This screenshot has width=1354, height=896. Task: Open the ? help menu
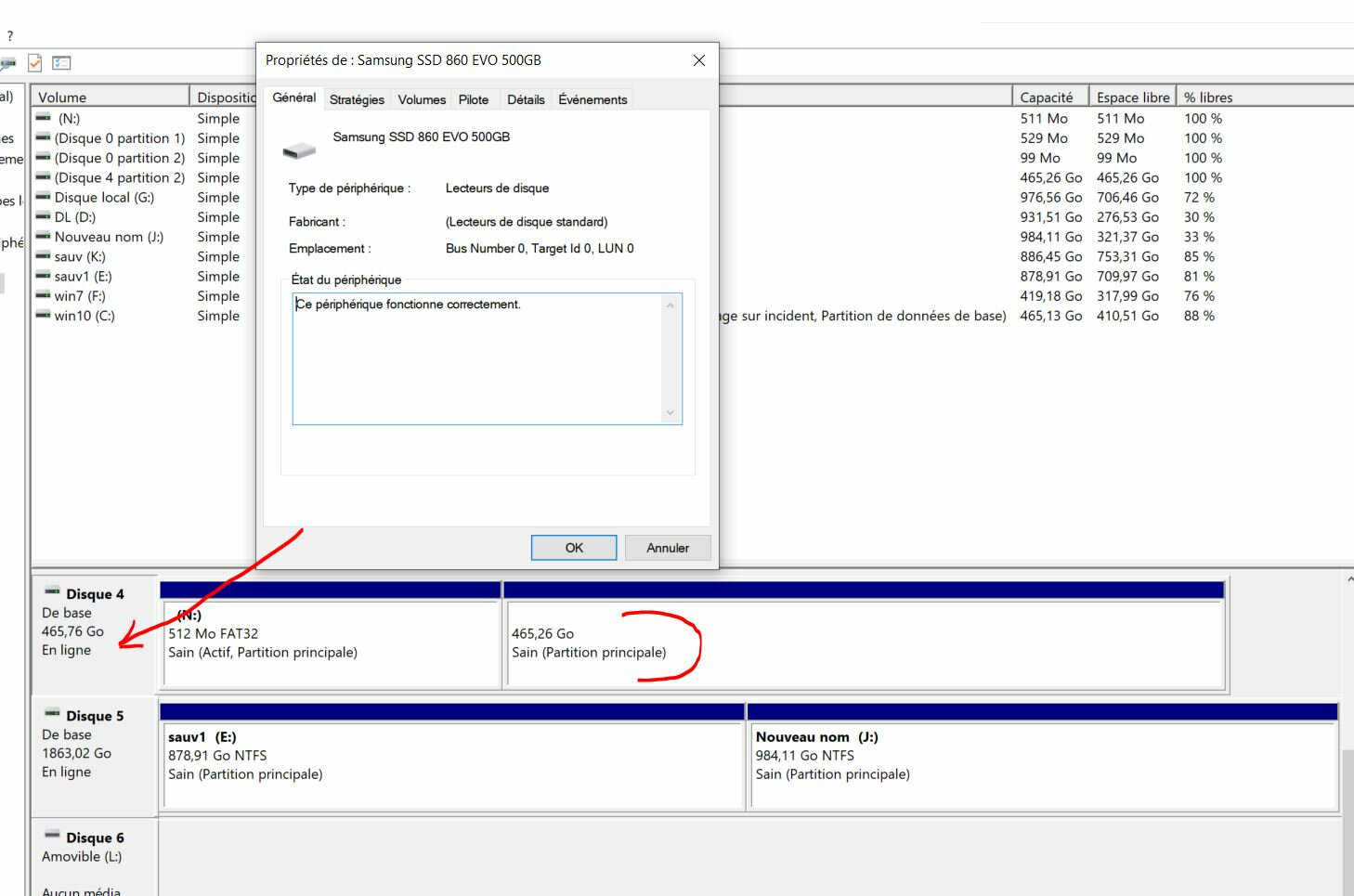(x=9, y=35)
